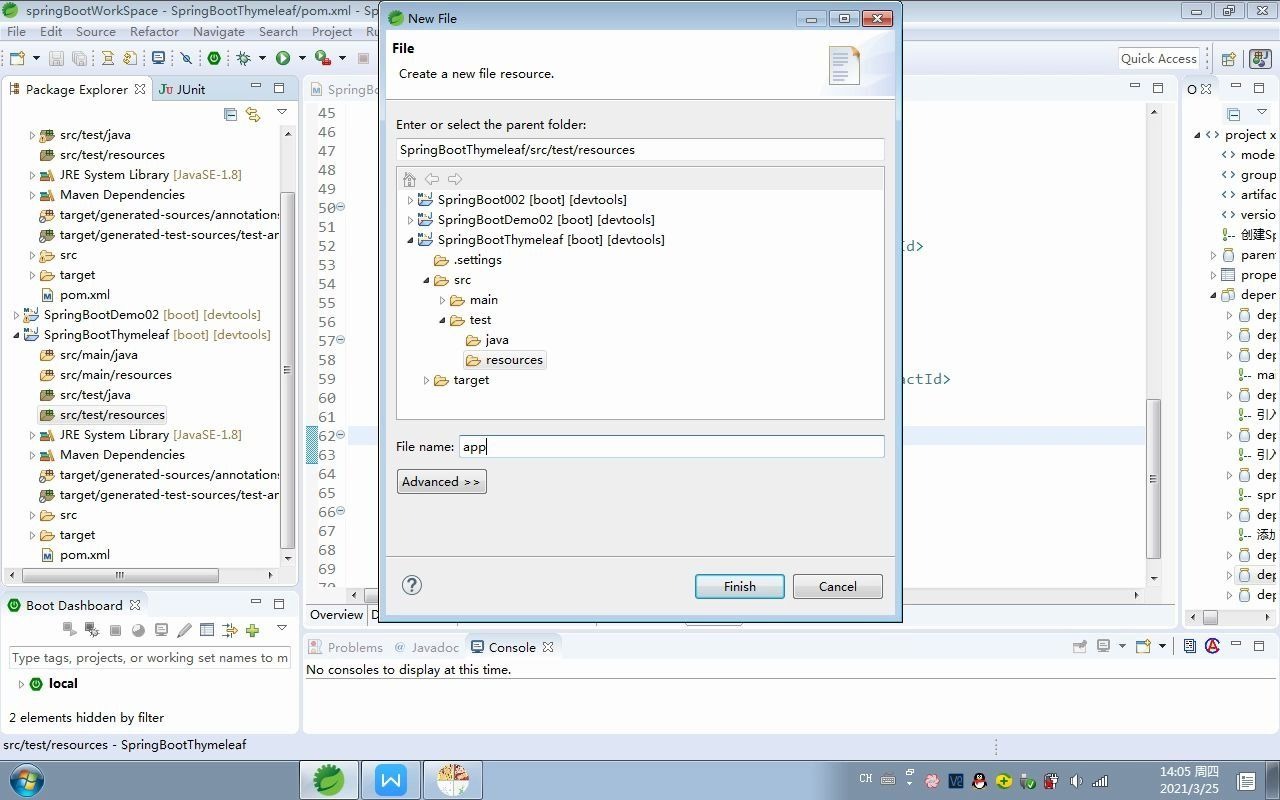1280x800 pixels.
Task: Expand the main folder in dialog tree
Action: click(x=442, y=300)
